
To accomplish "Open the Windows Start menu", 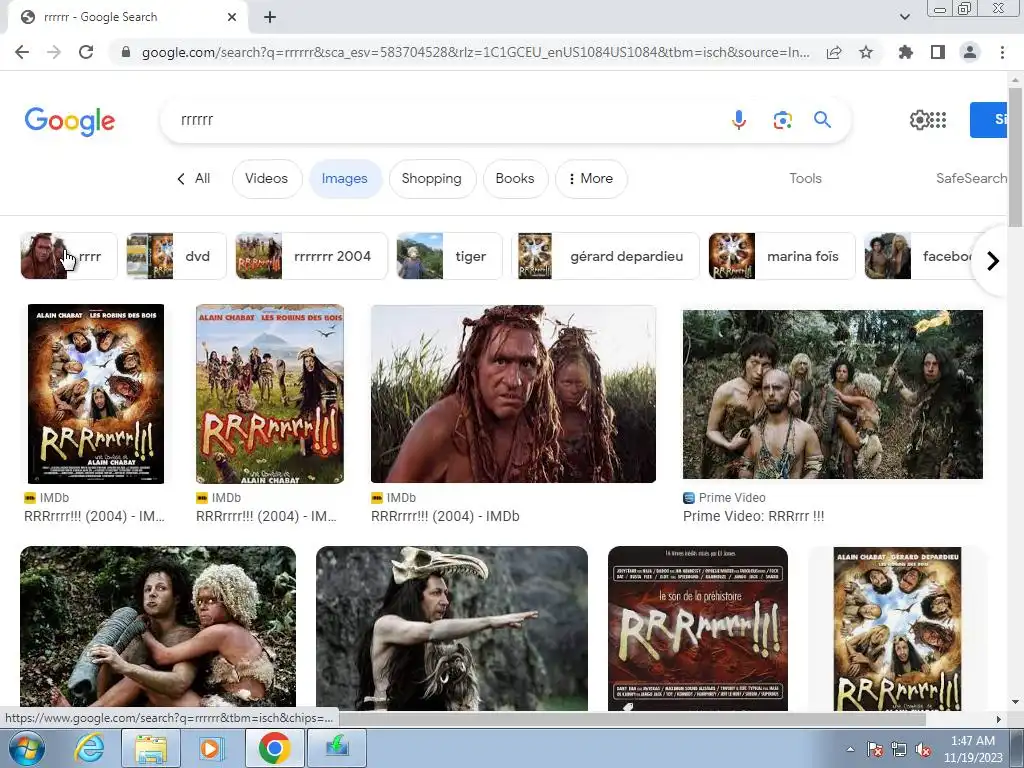I will coord(27,748).
